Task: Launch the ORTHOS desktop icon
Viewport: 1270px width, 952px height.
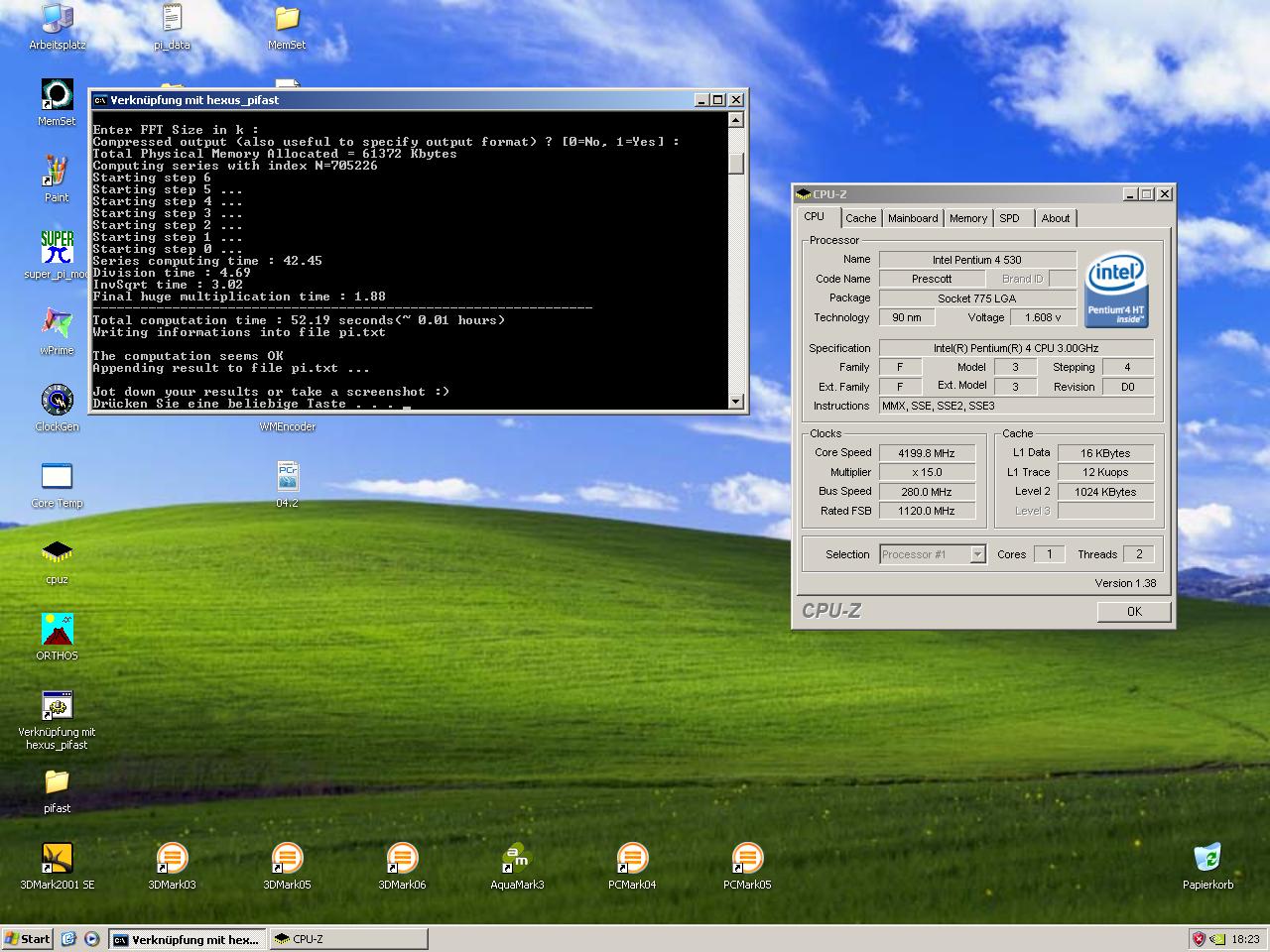Action: pos(57,629)
